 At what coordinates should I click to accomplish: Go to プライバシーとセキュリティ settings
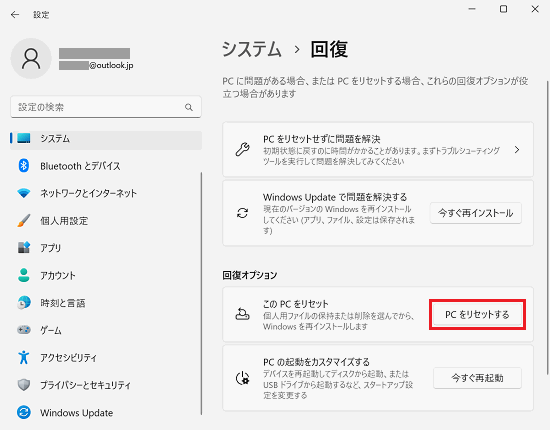pos(106,385)
